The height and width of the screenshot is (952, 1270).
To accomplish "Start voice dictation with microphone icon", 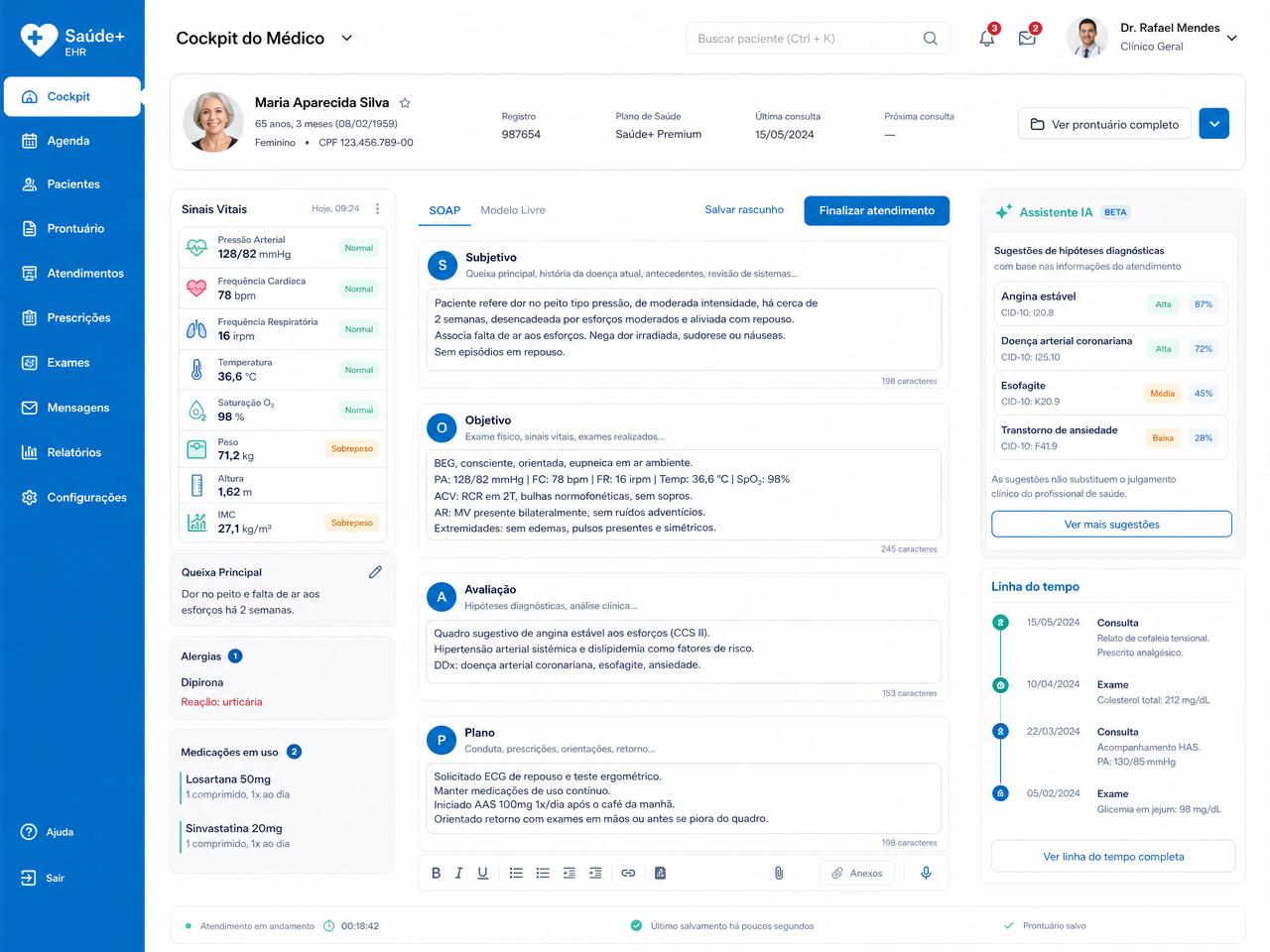I will [926, 873].
